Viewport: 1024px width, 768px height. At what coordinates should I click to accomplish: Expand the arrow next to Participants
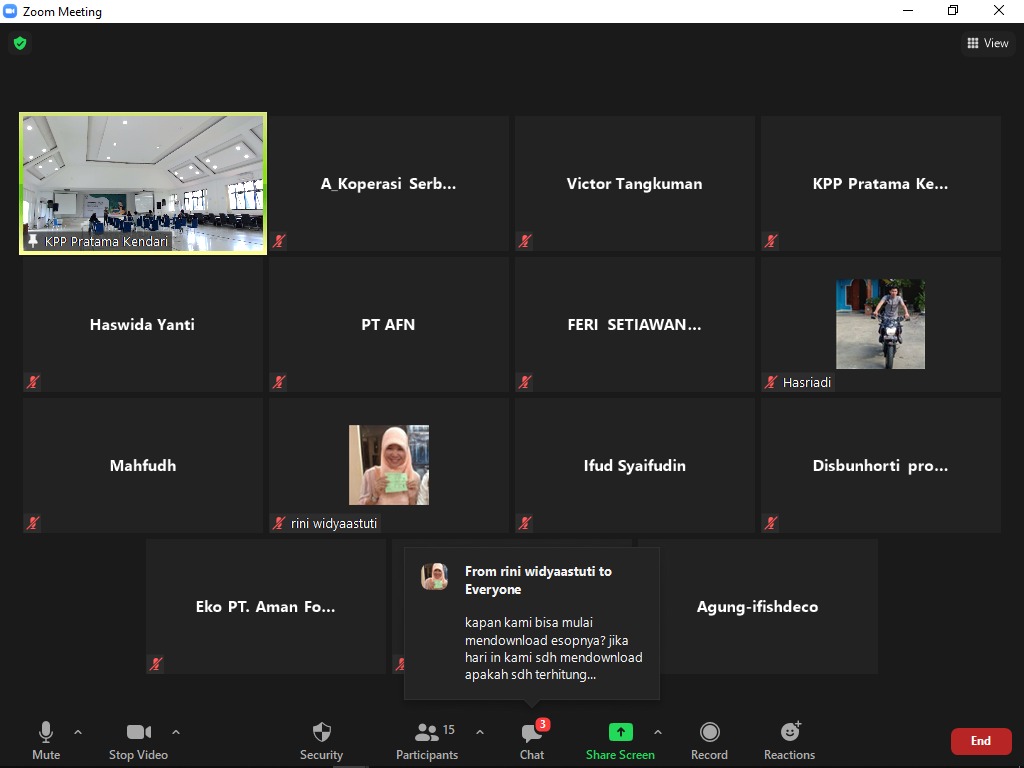[480, 732]
